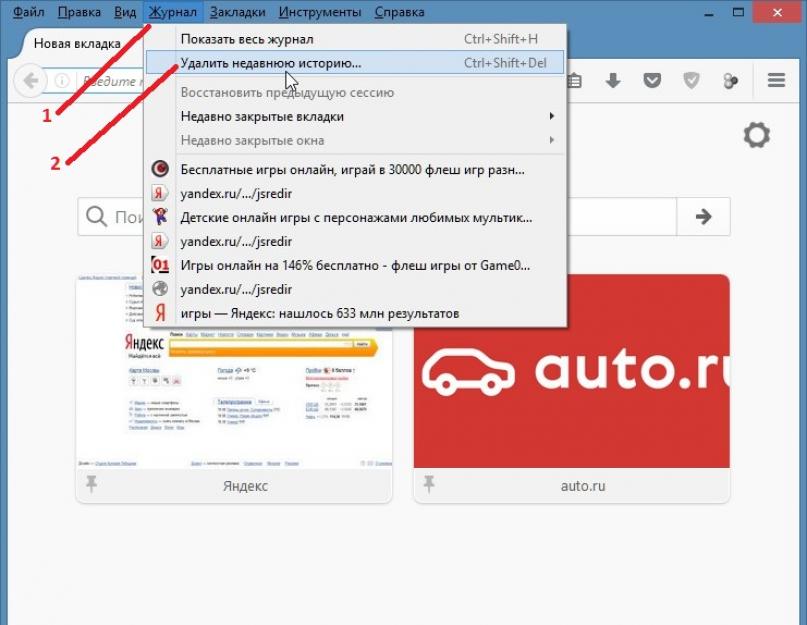Open history entry игры — Яндекс results
The height and width of the screenshot is (625, 807).
point(355,313)
